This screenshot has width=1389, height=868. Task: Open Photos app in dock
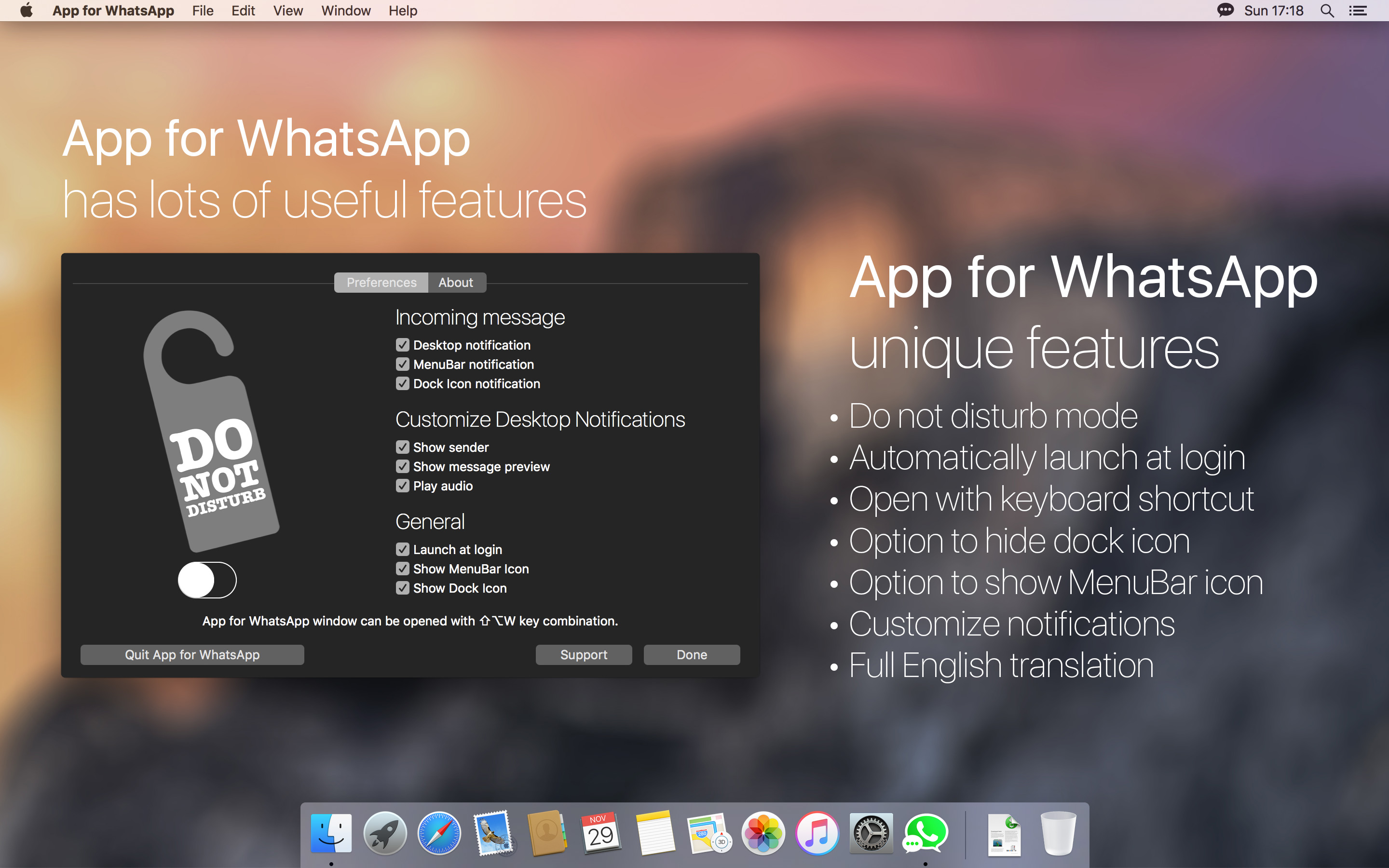coord(763,833)
